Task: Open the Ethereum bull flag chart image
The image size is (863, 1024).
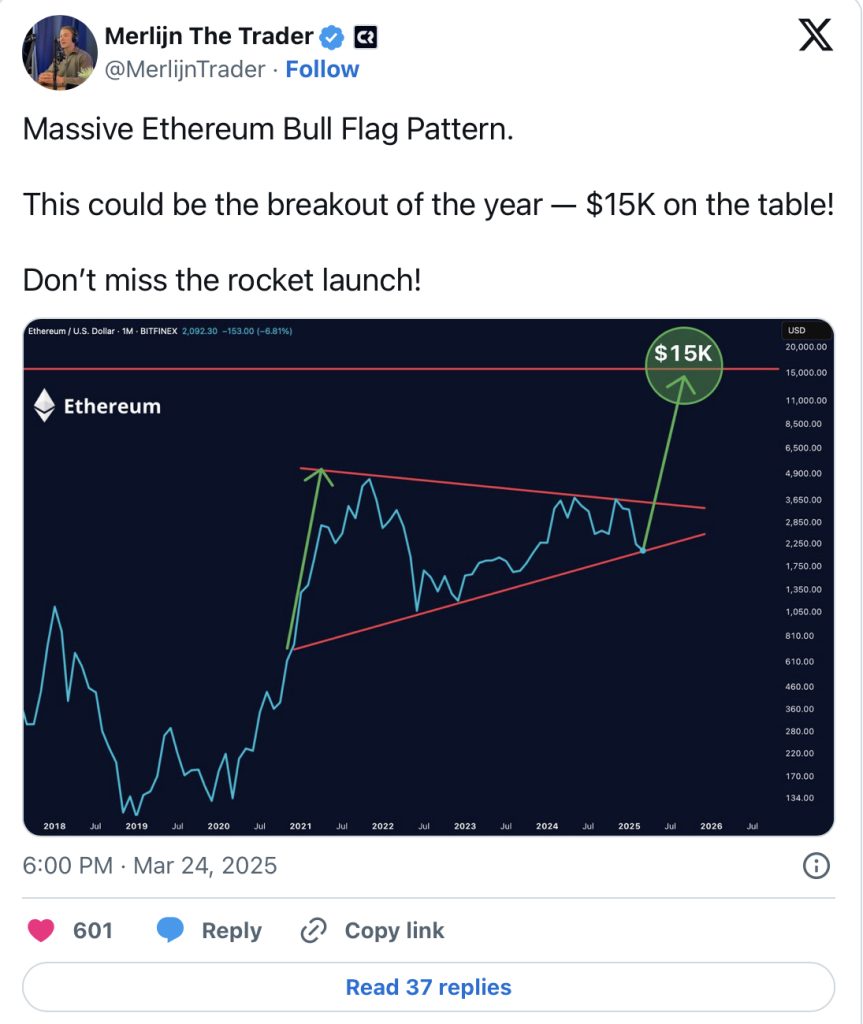Action: coord(429,577)
